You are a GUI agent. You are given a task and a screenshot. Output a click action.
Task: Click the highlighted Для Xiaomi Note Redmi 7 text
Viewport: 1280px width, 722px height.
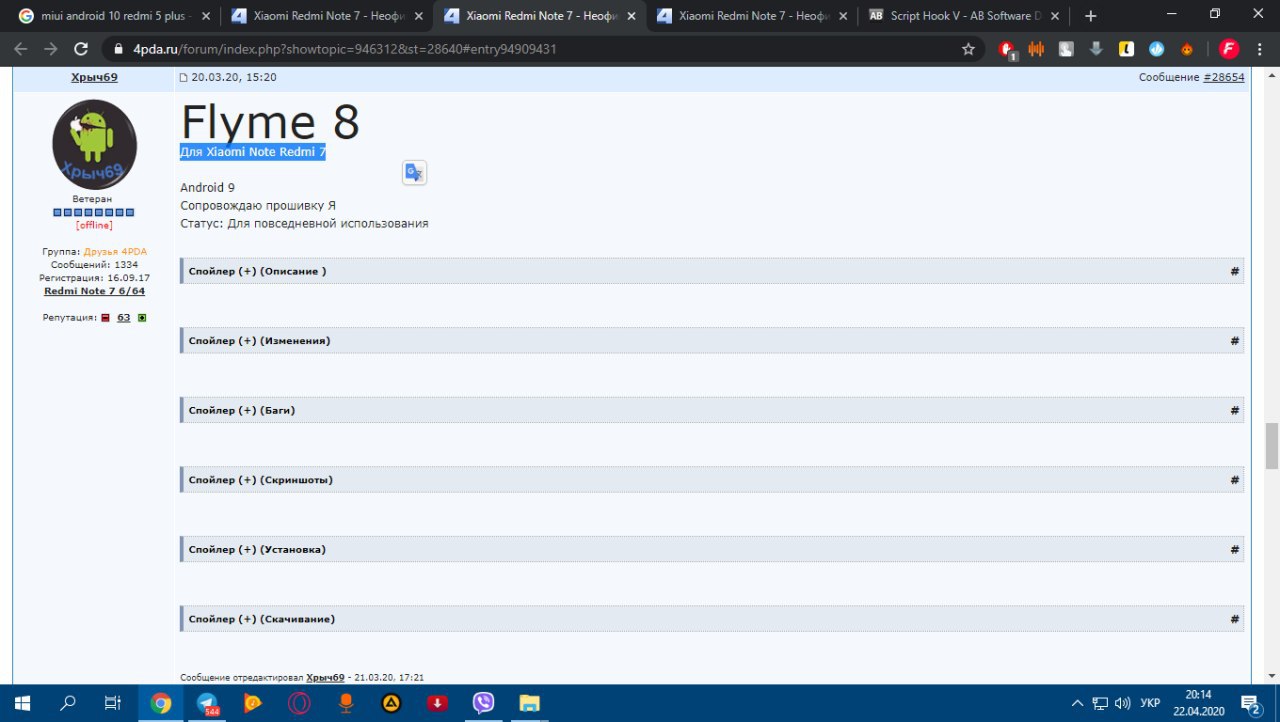click(x=253, y=152)
